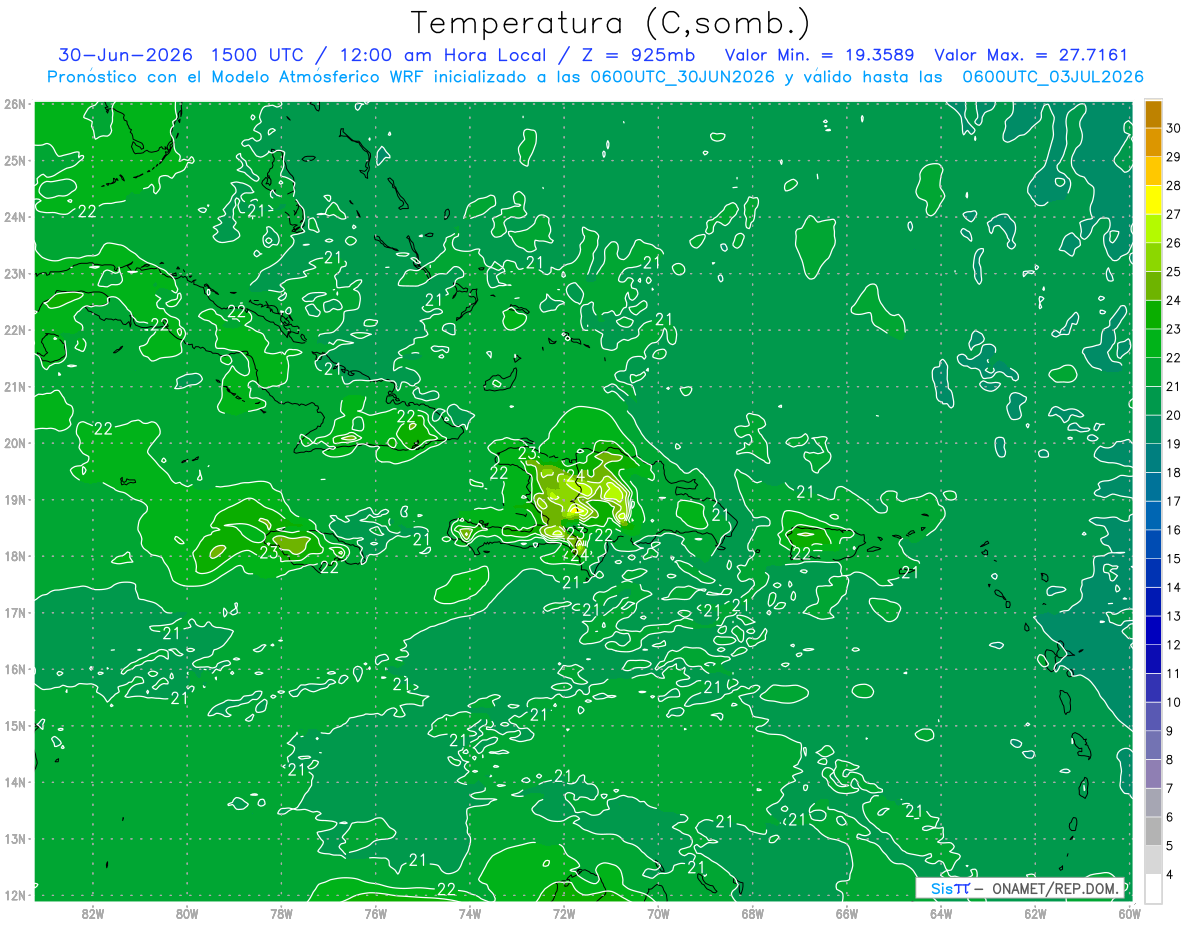Click color scale value '25'

(x=1173, y=272)
